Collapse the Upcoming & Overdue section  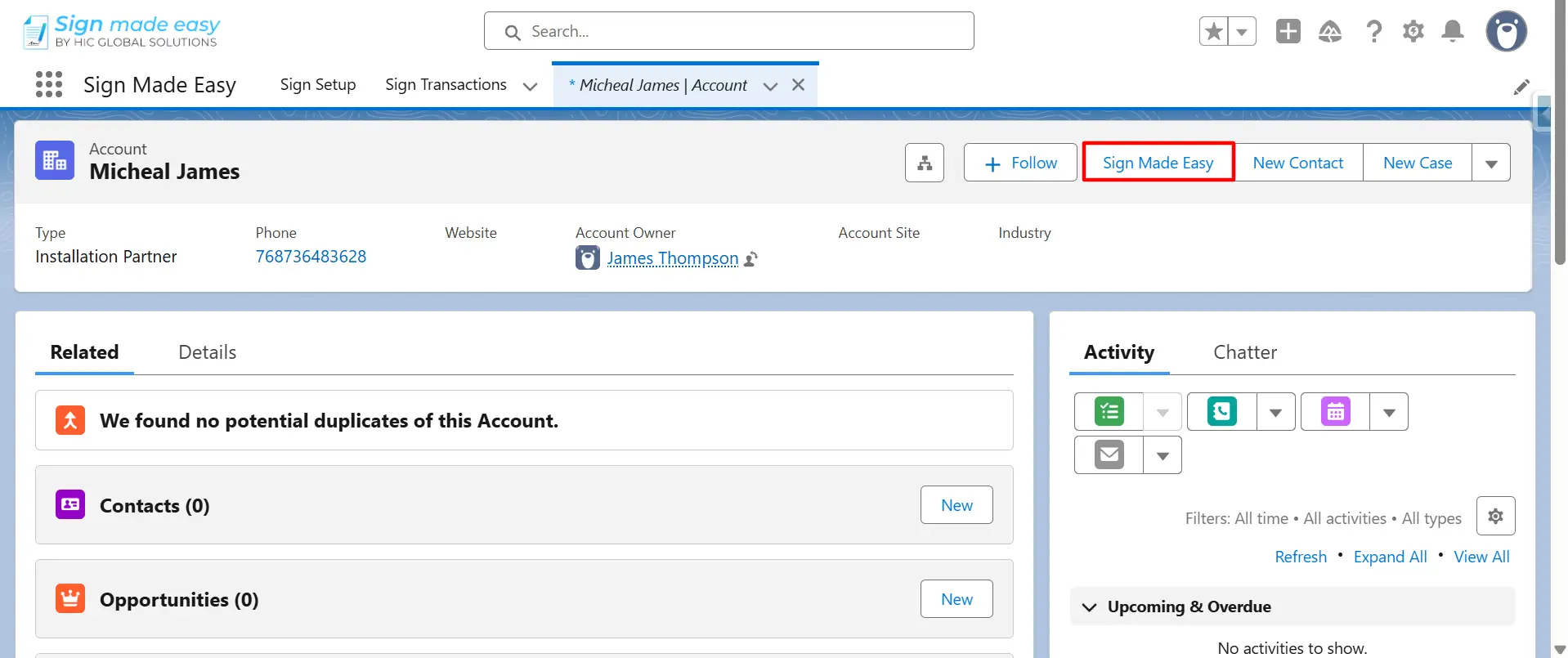tap(1089, 607)
